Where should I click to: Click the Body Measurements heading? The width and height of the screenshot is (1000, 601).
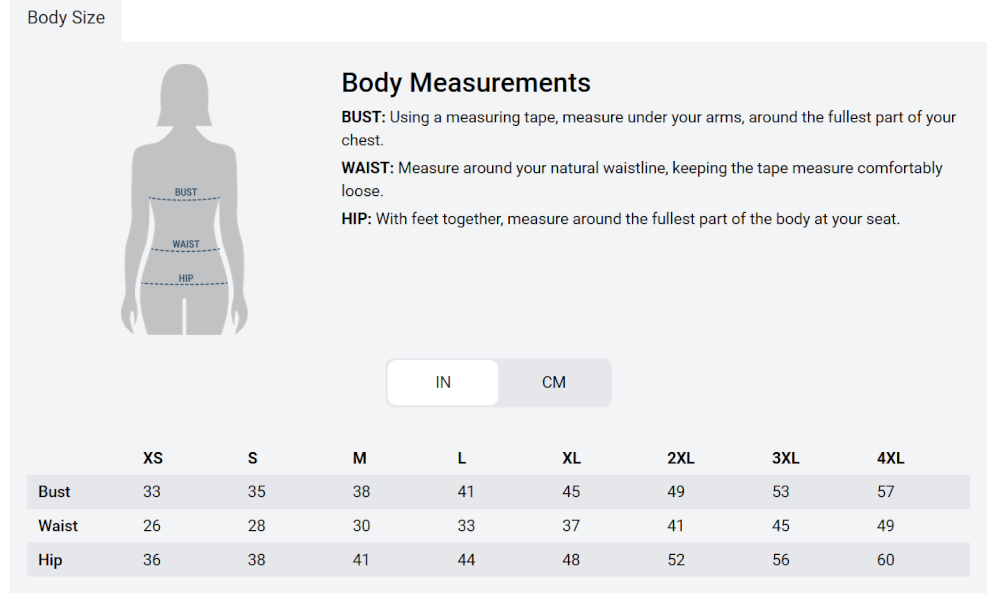[x=466, y=83]
